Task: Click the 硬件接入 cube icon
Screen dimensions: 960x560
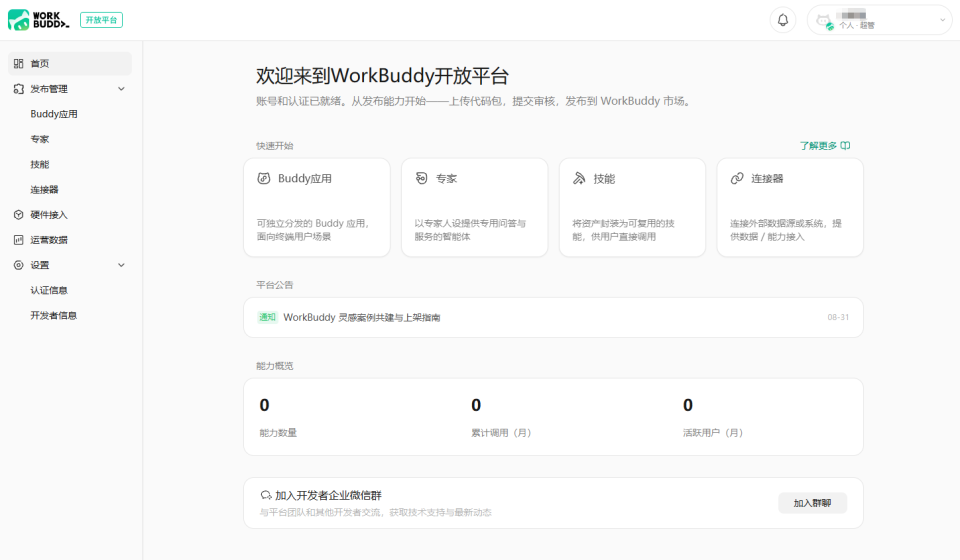Action: (18, 215)
